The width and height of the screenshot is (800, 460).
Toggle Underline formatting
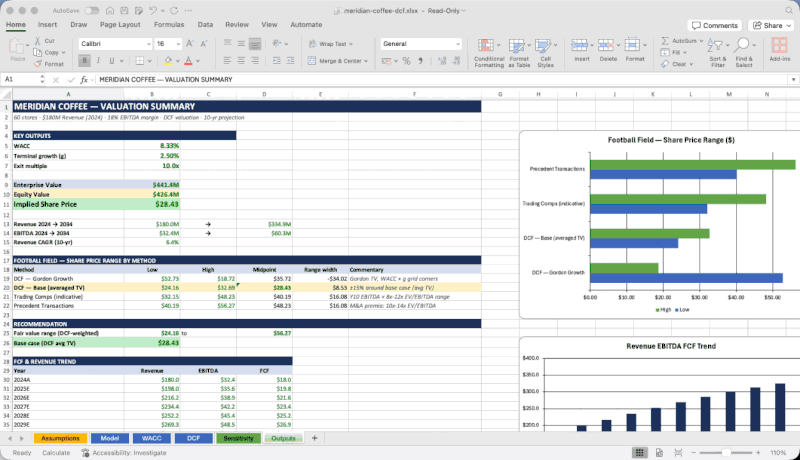tap(112, 61)
